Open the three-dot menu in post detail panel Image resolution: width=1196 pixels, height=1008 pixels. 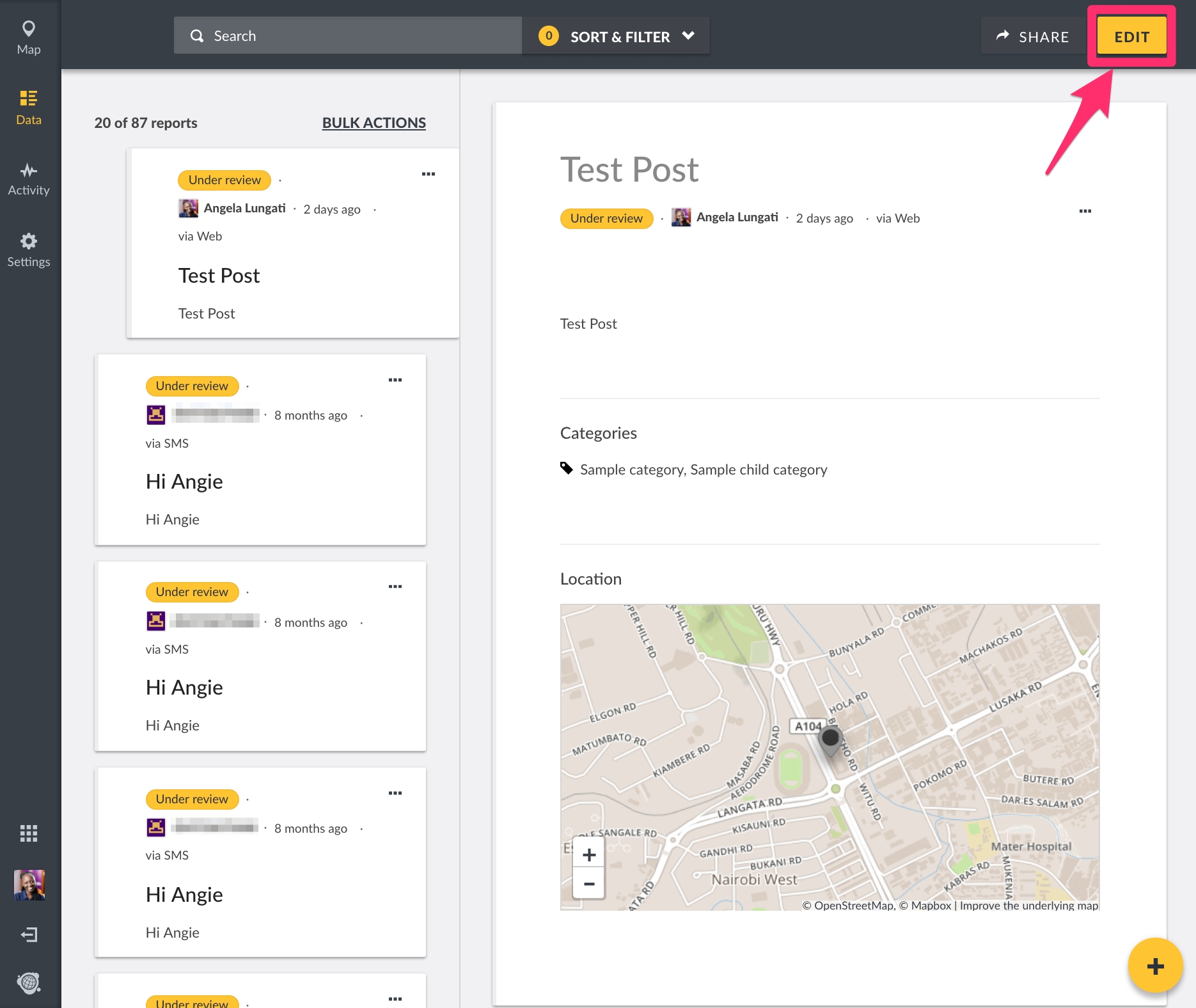[x=1085, y=211]
